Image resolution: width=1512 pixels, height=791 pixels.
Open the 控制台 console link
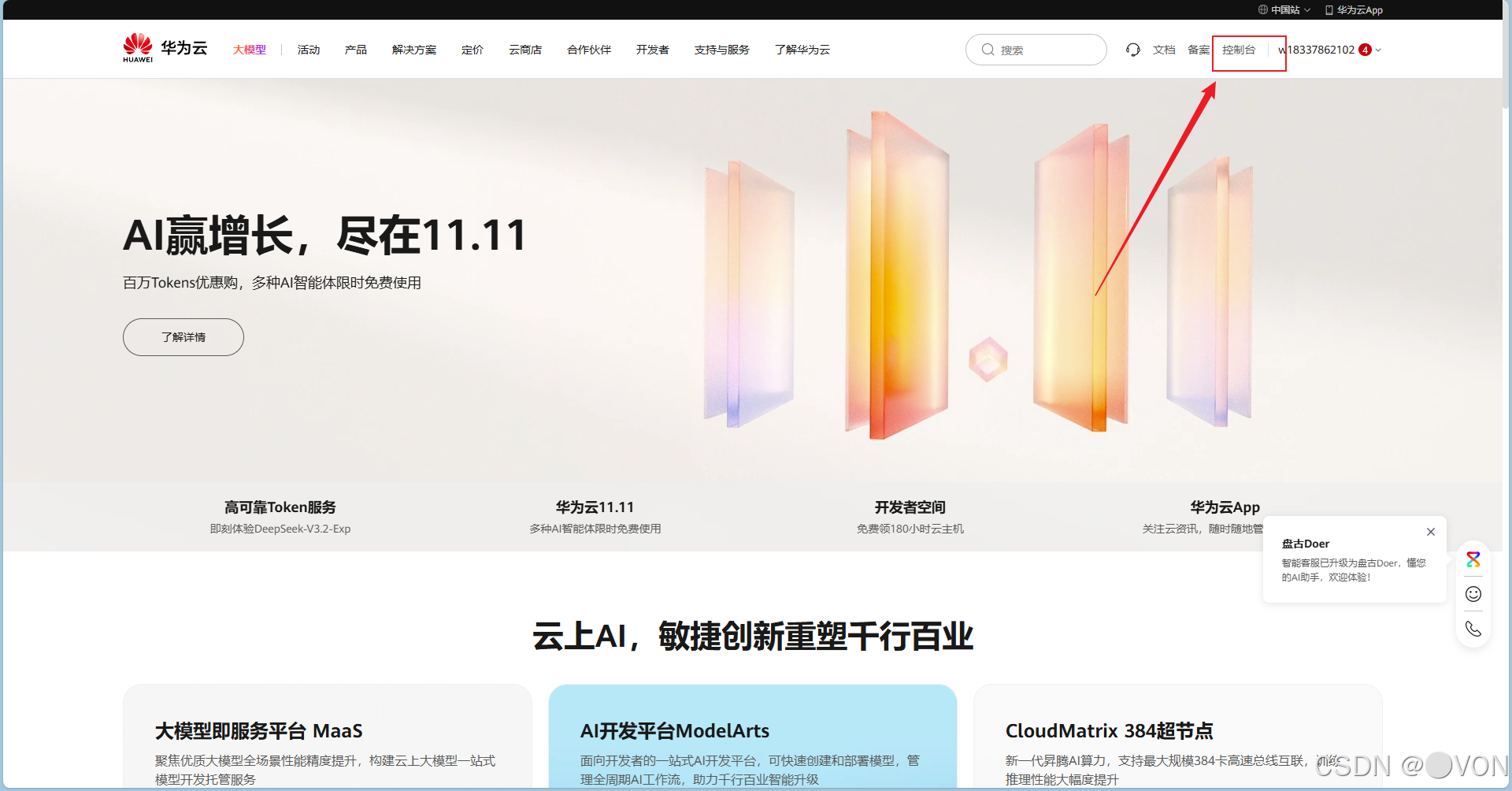pos(1238,50)
